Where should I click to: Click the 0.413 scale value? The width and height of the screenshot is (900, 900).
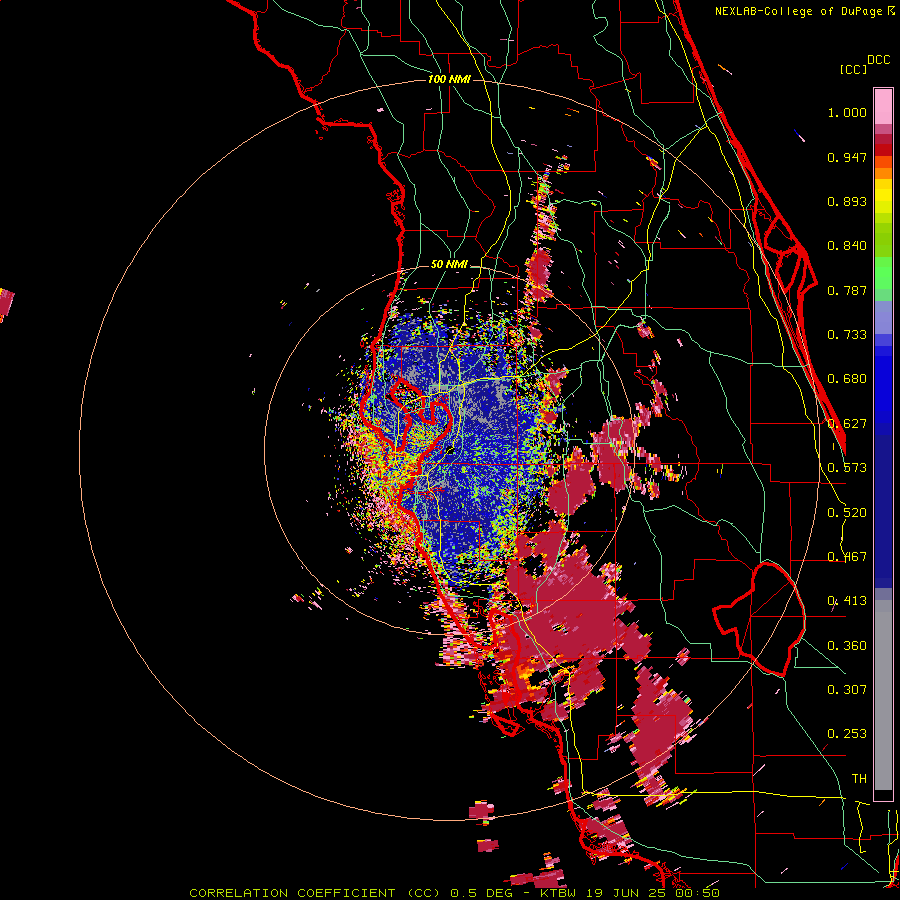pos(847,601)
